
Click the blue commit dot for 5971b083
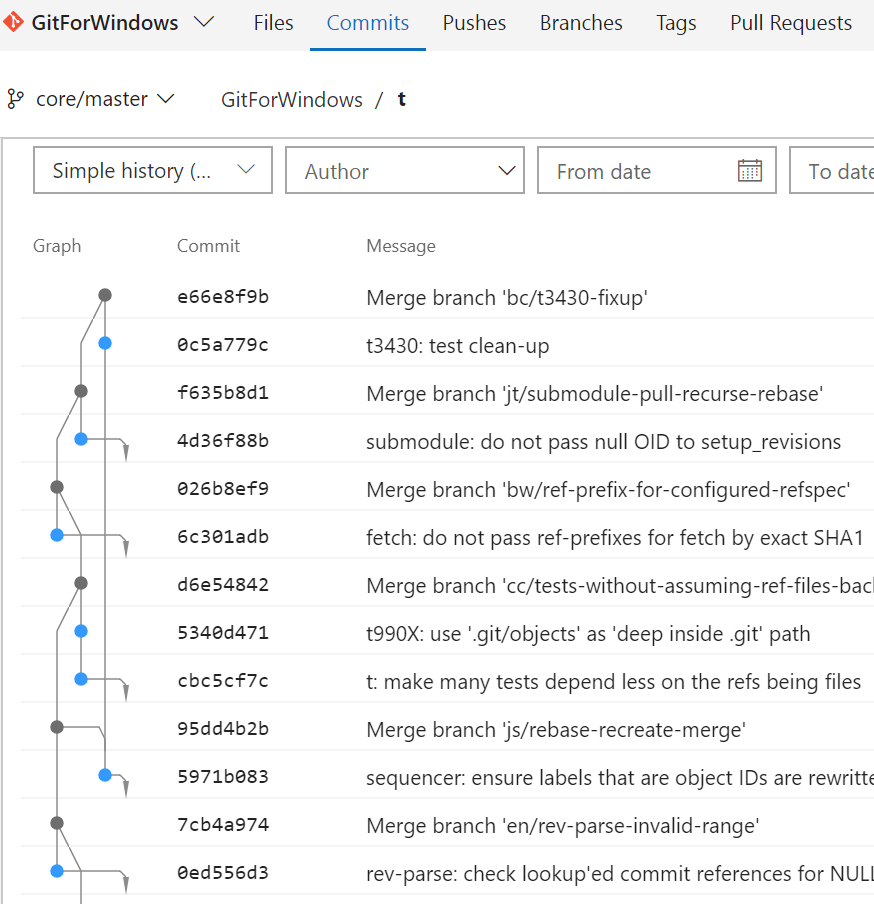pos(104,775)
